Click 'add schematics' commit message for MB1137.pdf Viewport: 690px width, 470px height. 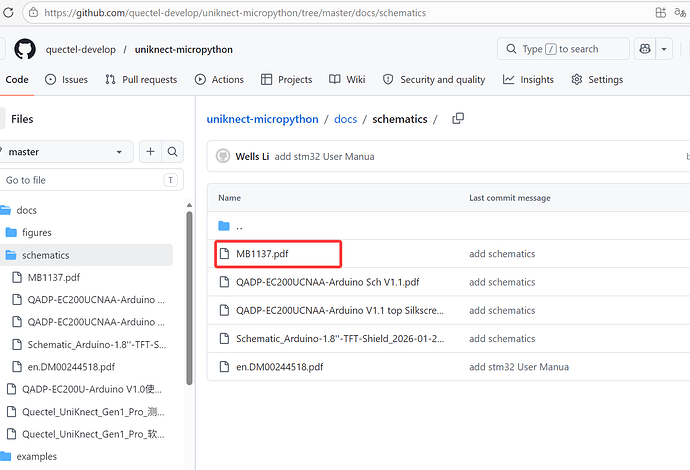tap(502, 254)
